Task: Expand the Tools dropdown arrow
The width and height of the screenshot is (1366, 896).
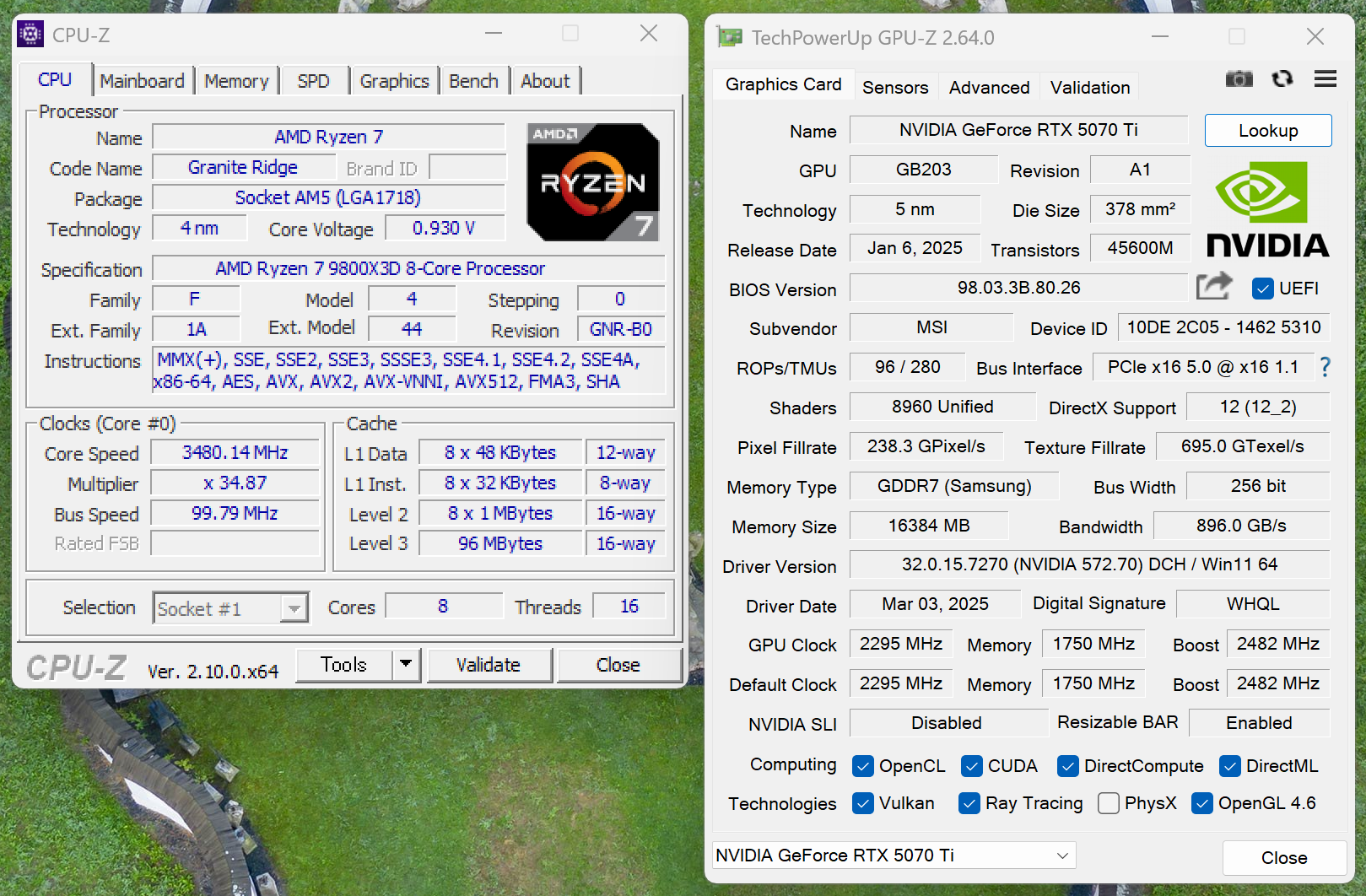Action: tap(406, 665)
